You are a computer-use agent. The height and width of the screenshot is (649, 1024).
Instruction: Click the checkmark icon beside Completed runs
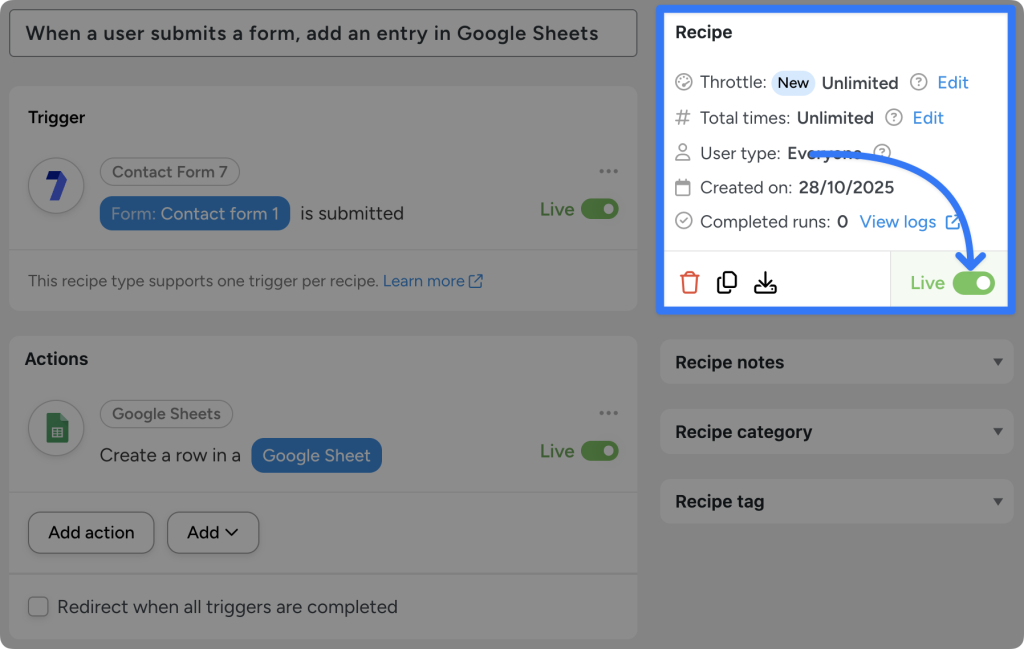[x=683, y=222]
